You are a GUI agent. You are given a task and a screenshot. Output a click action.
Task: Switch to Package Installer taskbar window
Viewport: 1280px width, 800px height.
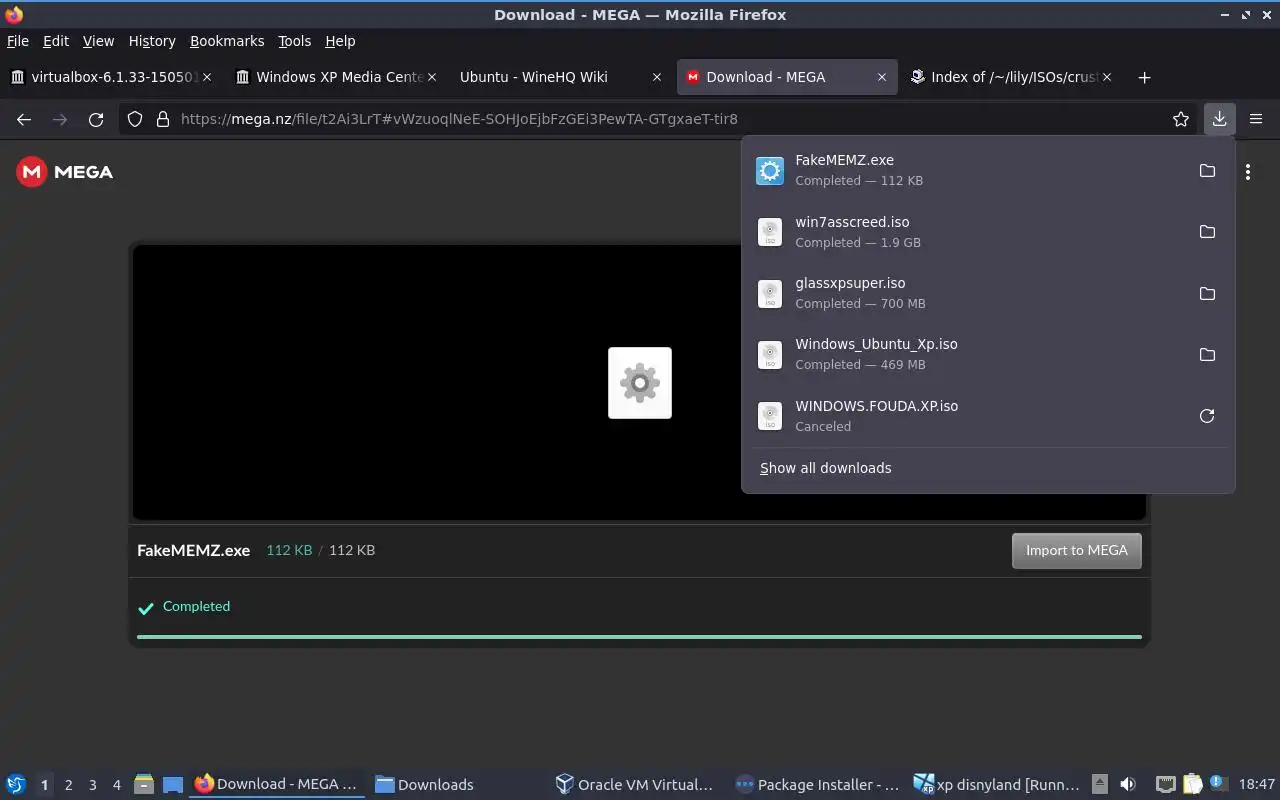pyautogui.click(x=817, y=785)
